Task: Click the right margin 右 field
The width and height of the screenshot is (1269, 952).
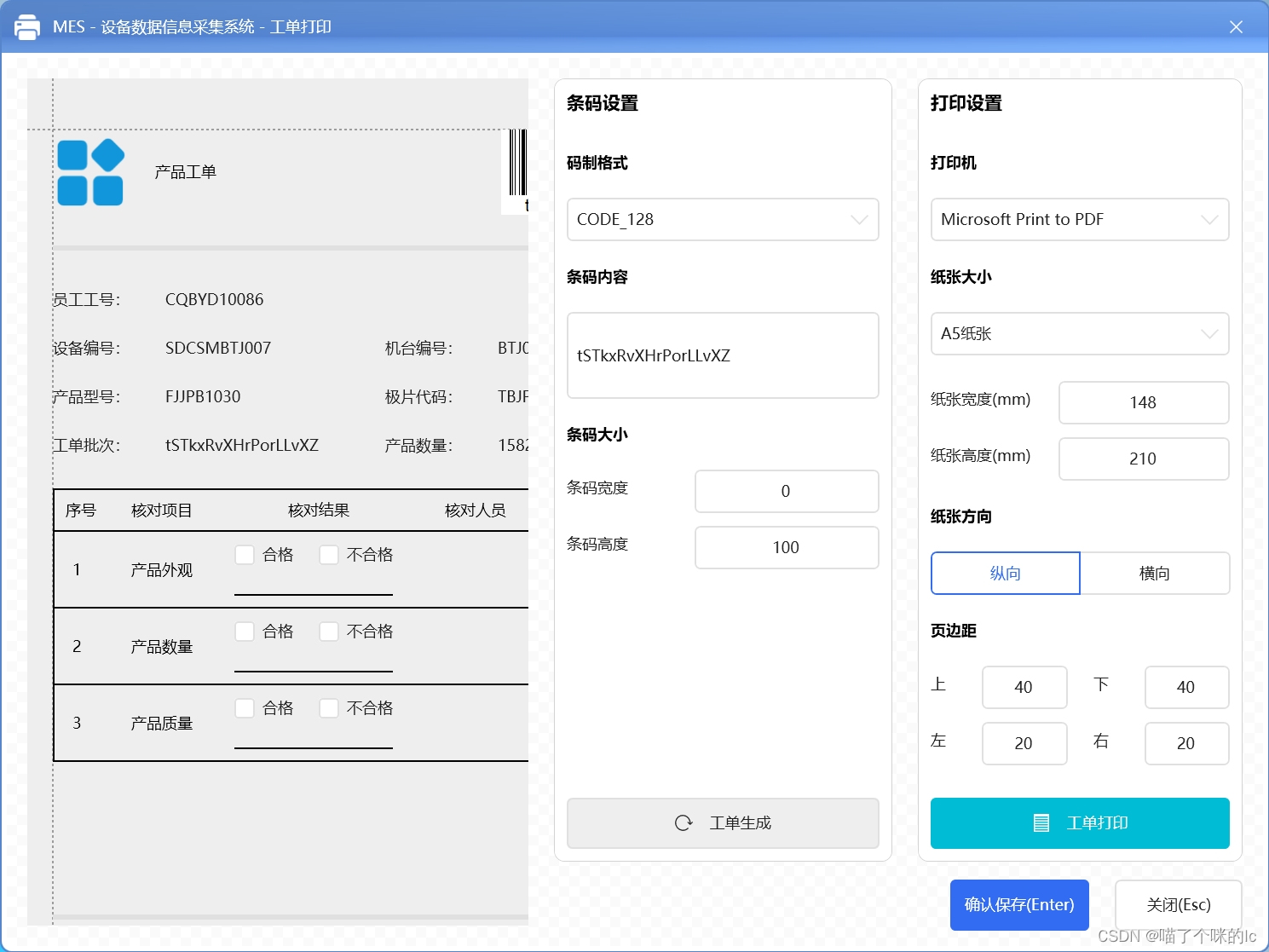Action: pos(1186,744)
